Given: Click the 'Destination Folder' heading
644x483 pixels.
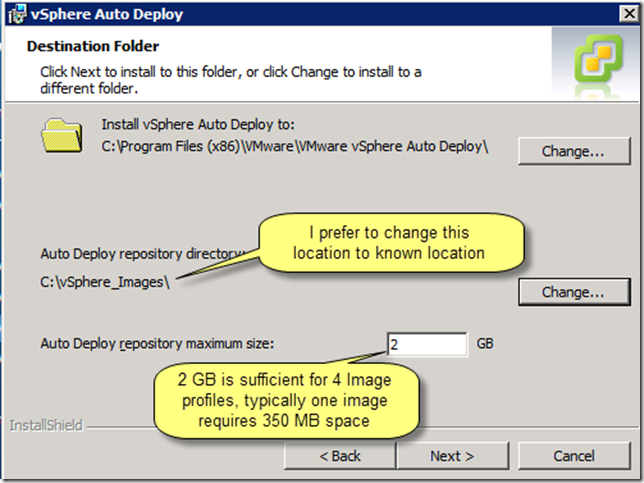Looking at the screenshot, I should tap(93, 46).
